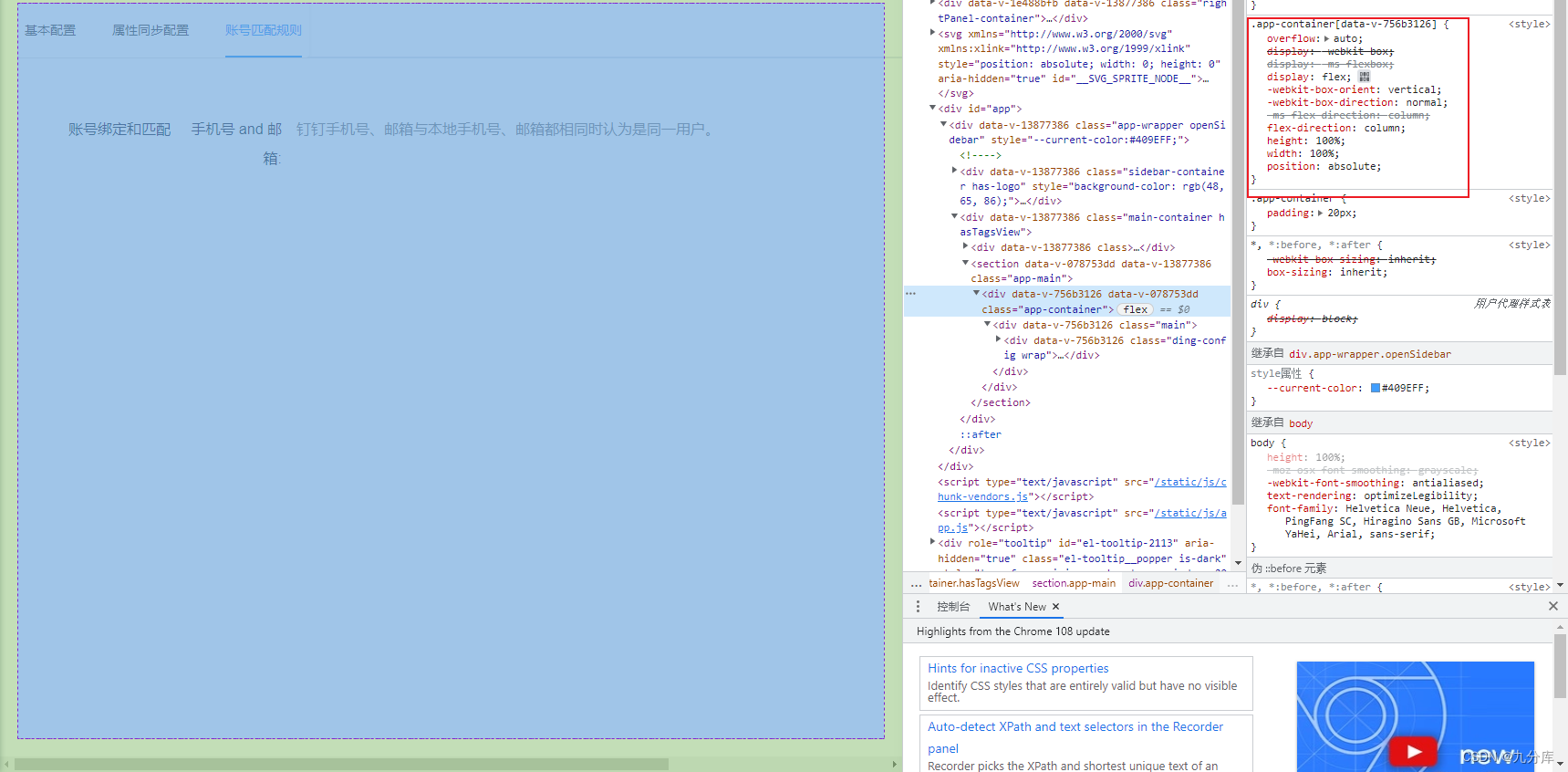Switch to the 基本配置 tab
Screen dimensions: 1568x772
click(x=50, y=30)
